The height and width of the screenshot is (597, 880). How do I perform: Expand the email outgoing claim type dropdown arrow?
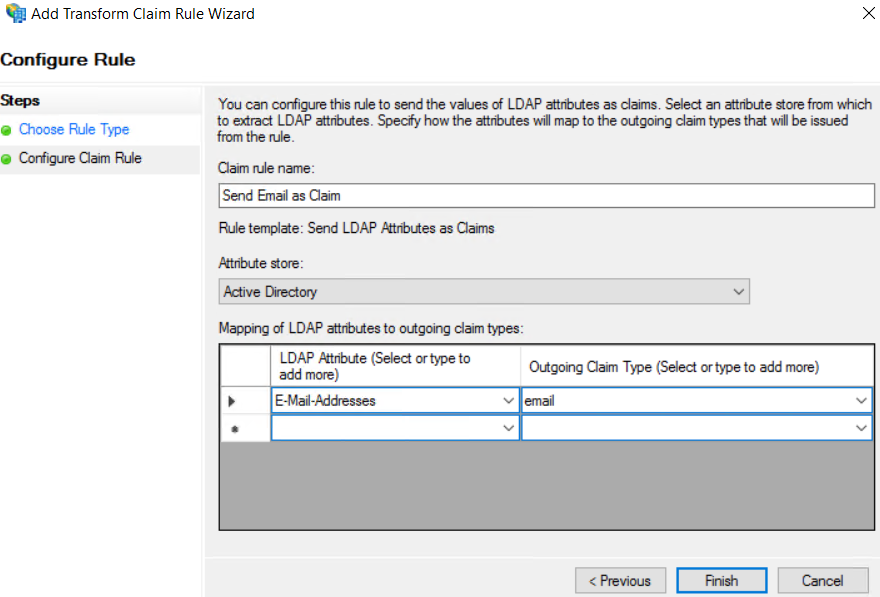coord(861,401)
